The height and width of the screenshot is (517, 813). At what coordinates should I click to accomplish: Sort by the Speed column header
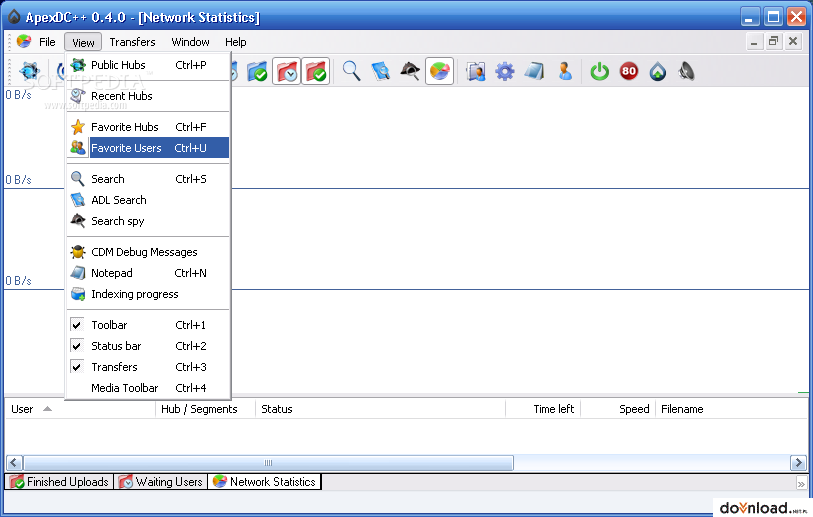[x=618, y=409]
